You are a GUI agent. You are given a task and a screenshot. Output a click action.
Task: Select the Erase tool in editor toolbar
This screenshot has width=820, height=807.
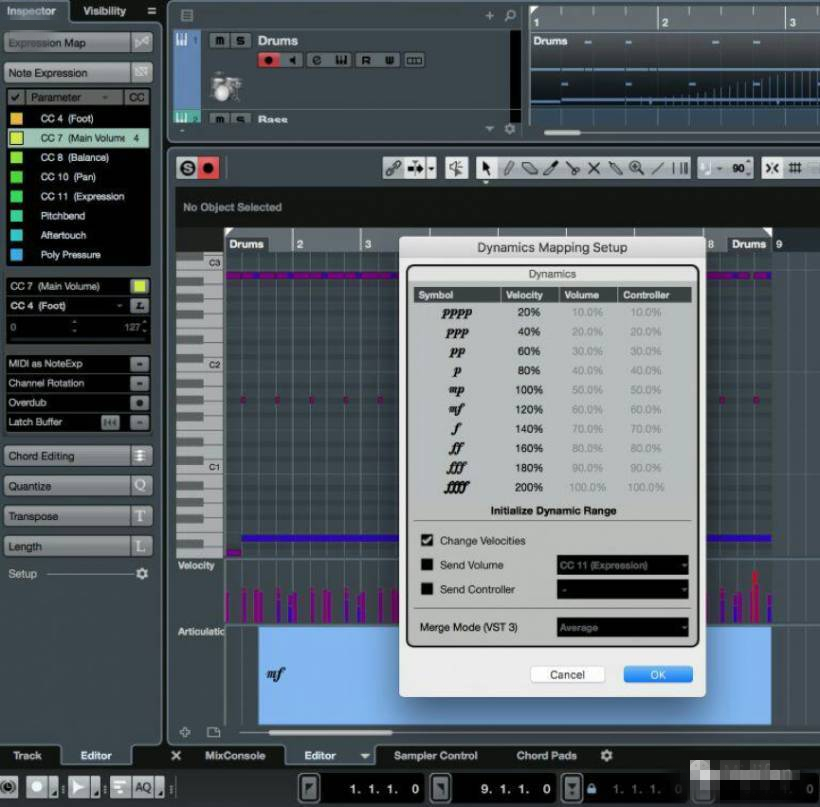tap(530, 169)
